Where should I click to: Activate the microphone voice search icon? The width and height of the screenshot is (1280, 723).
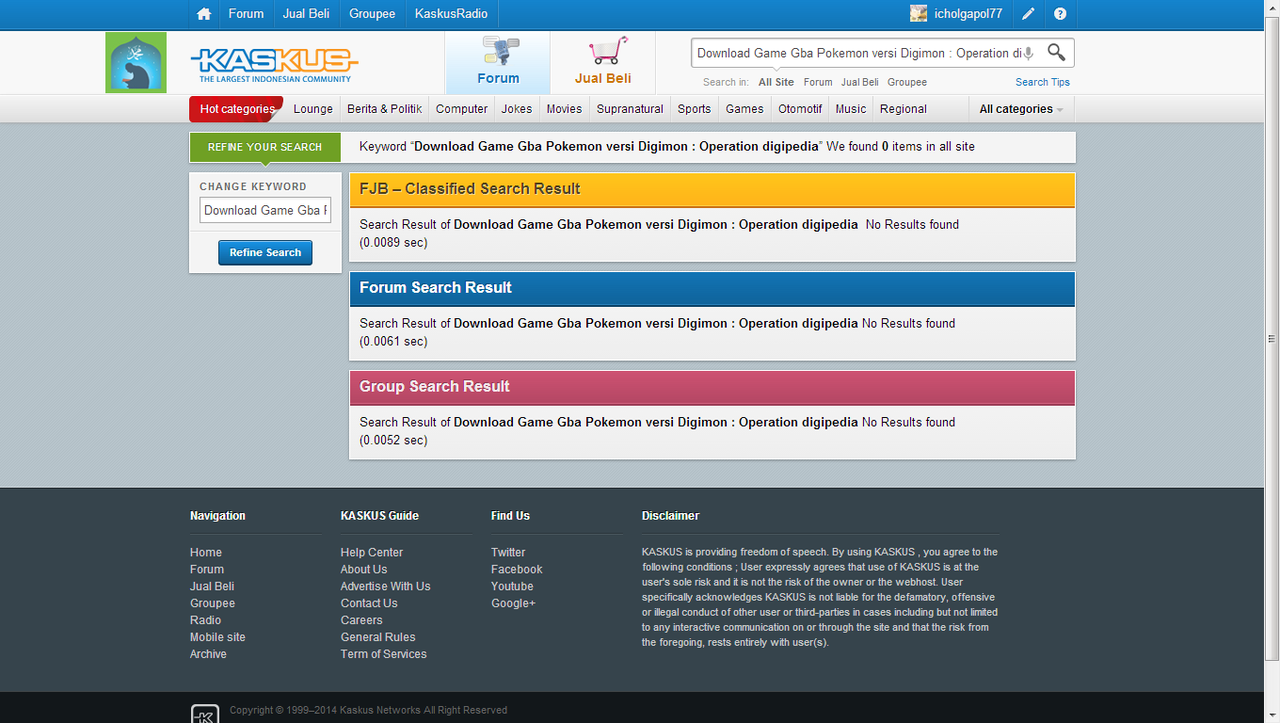point(1029,53)
